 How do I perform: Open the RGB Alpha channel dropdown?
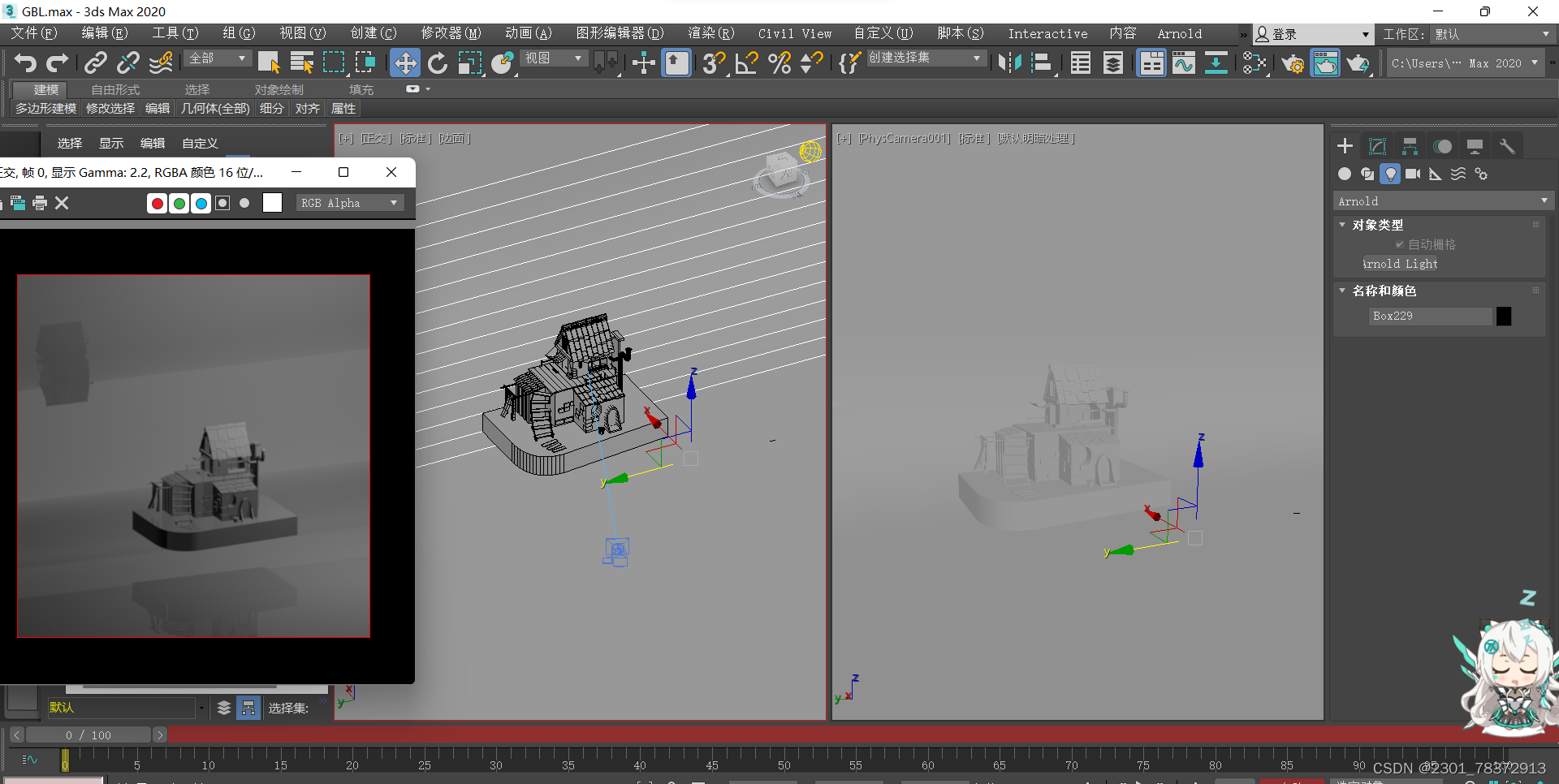click(349, 203)
